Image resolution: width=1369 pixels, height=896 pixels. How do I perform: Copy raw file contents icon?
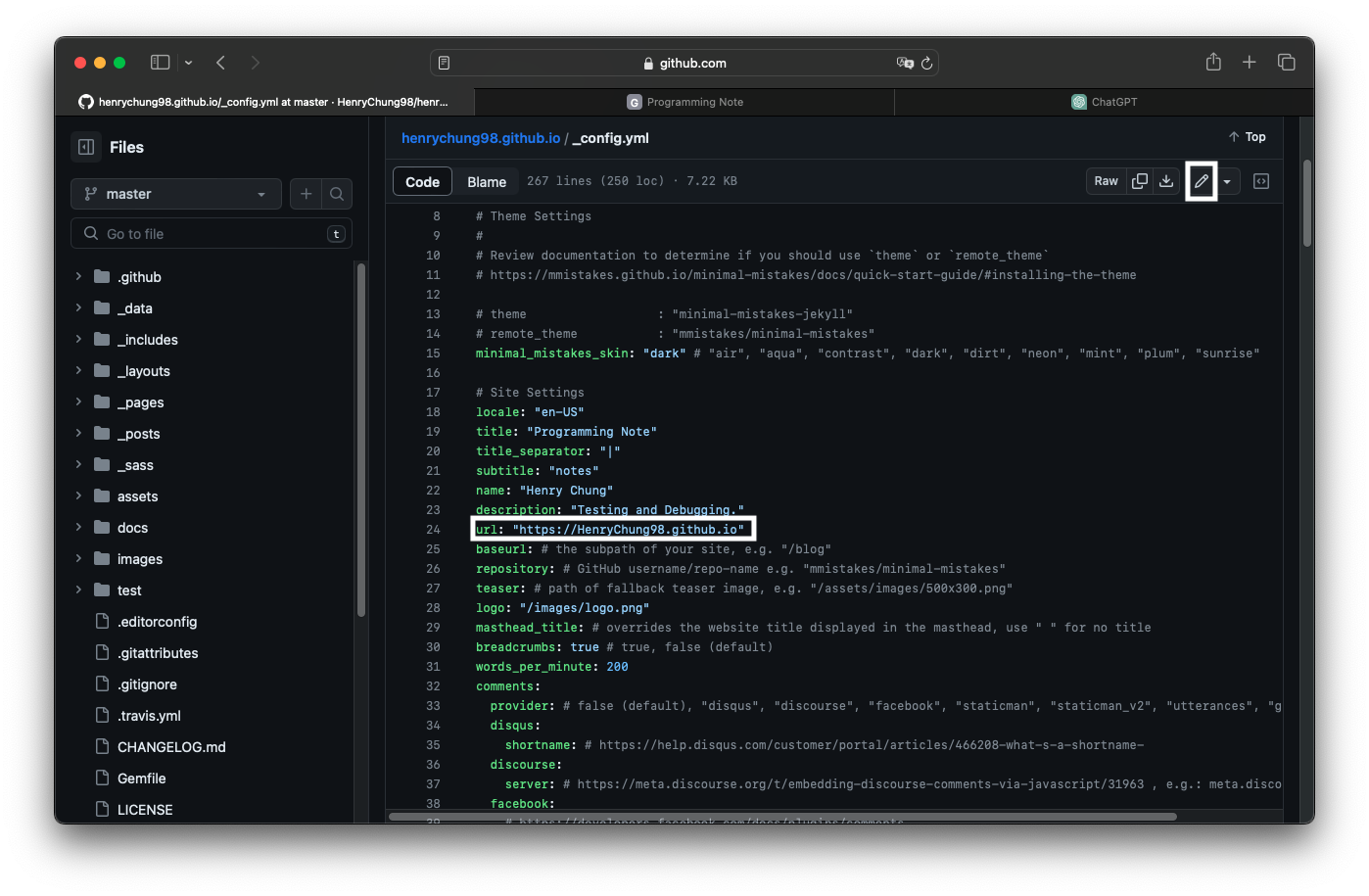point(1140,181)
